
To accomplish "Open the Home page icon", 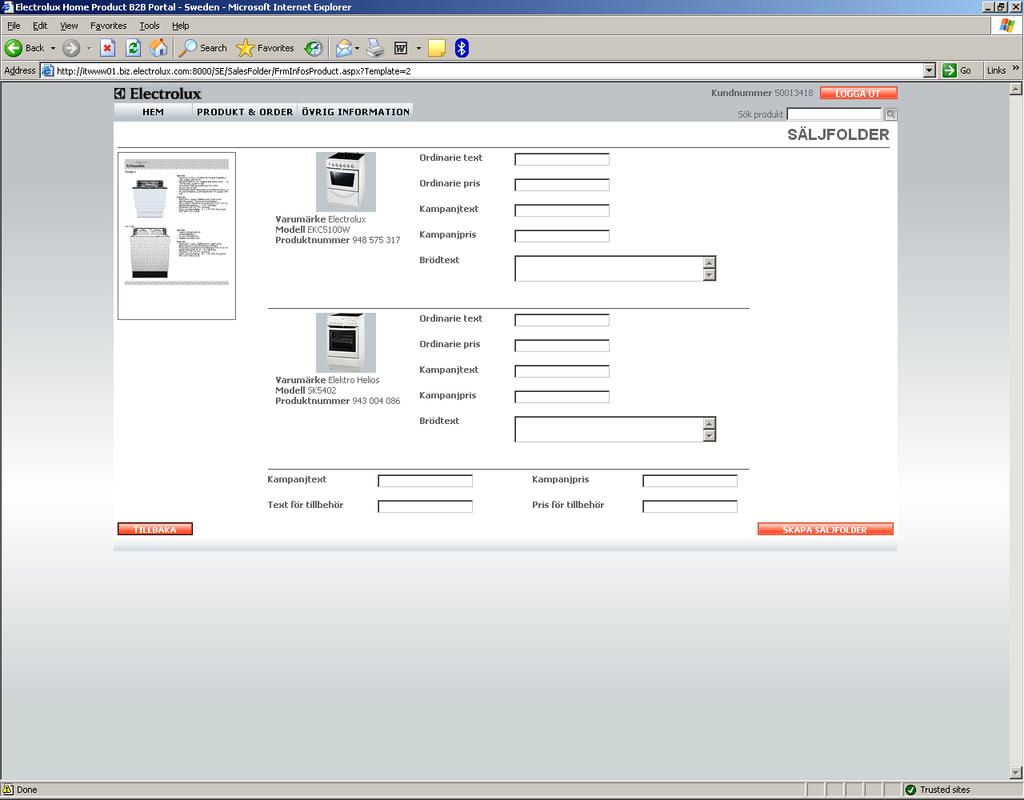I will (x=159, y=48).
